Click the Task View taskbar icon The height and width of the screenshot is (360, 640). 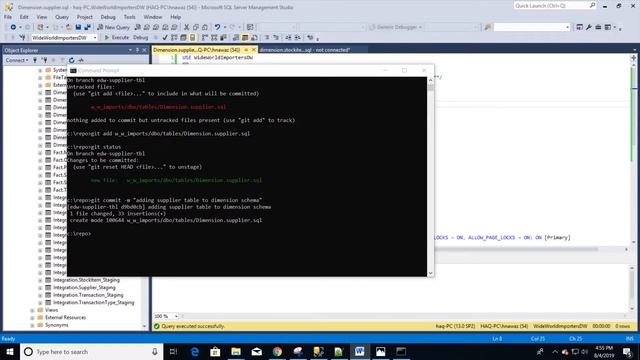(173, 351)
